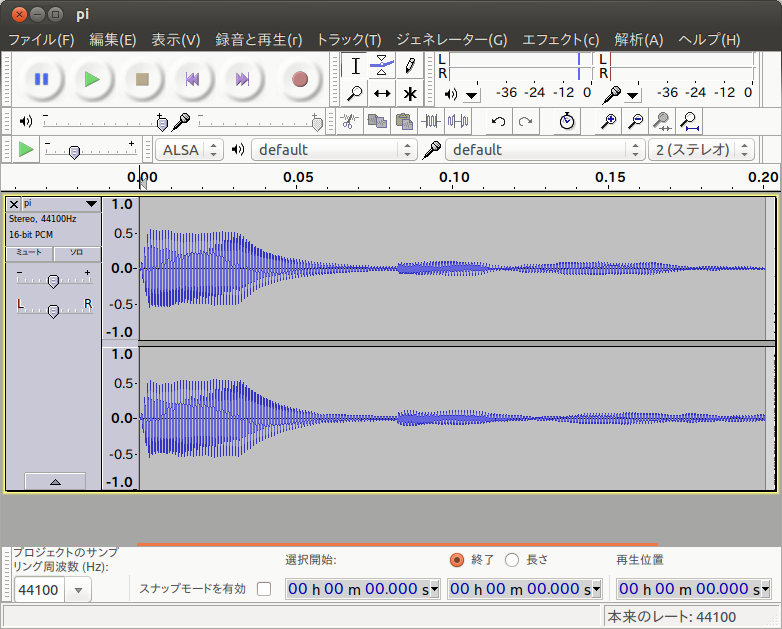
Task: Open the ALSA audio host dropdown
Action: click(190, 150)
